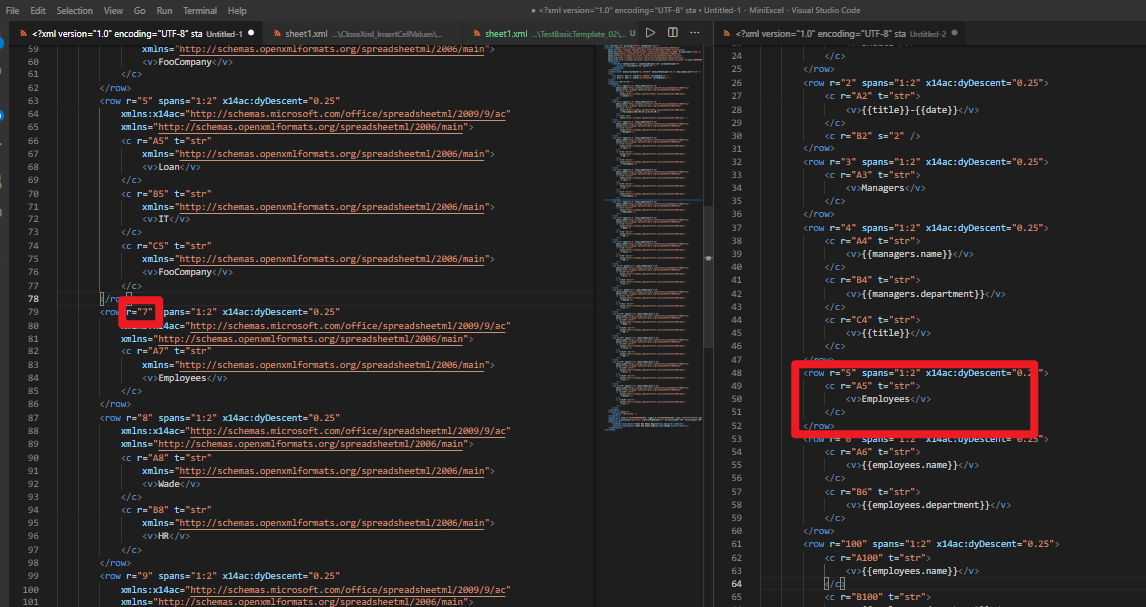
Task: Follow the microsoft.com URL on line 100
Action: click(346, 589)
